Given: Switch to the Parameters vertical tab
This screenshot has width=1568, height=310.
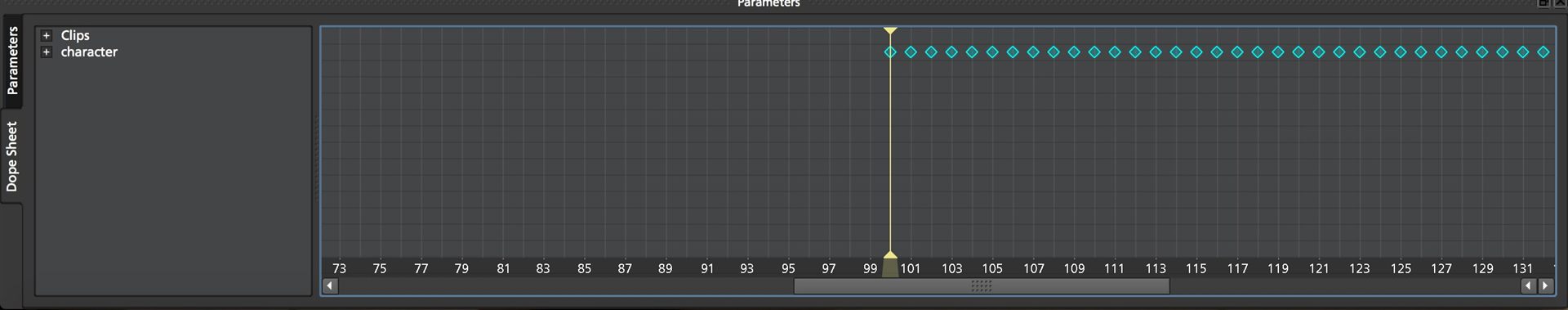Looking at the screenshot, I should tap(12, 61).
